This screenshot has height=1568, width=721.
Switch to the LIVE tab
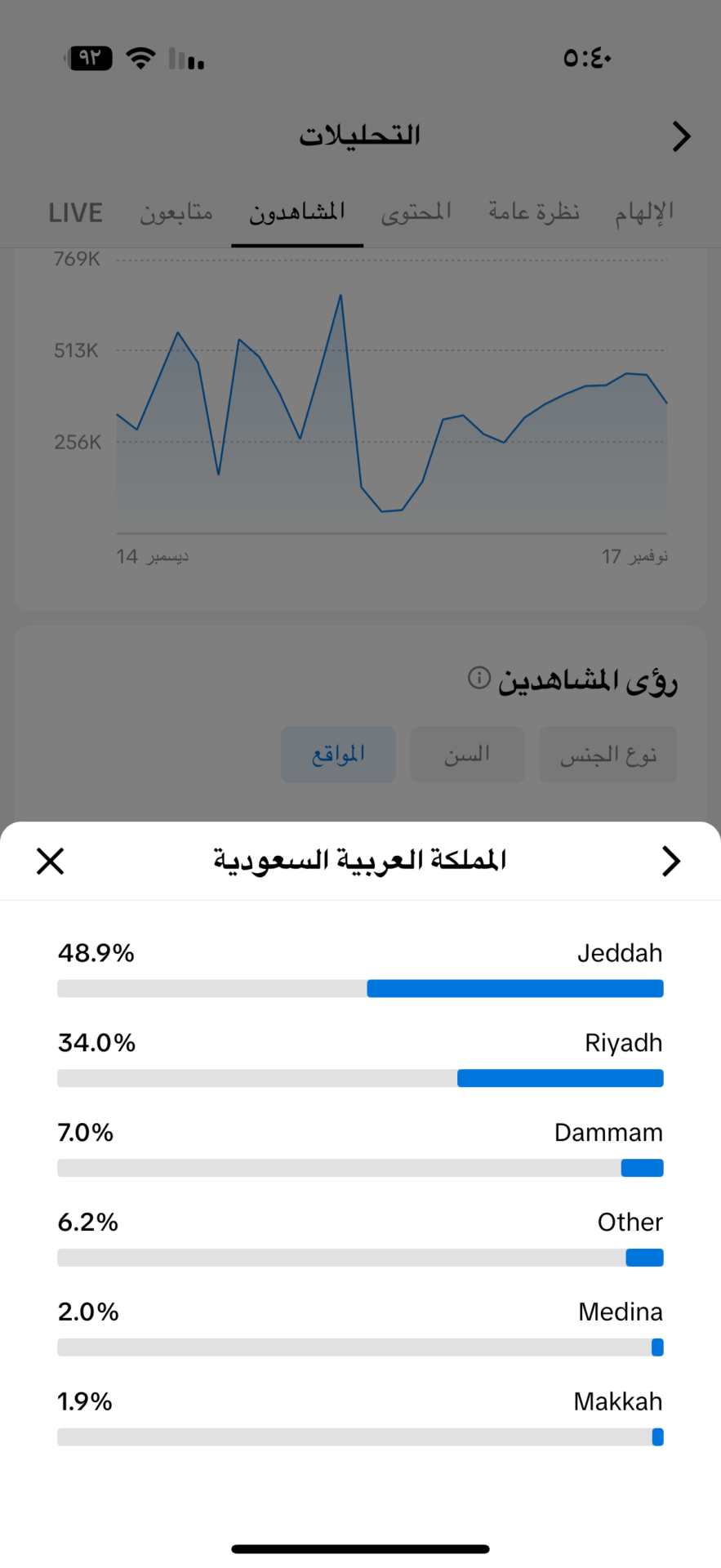pyautogui.click(x=75, y=213)
